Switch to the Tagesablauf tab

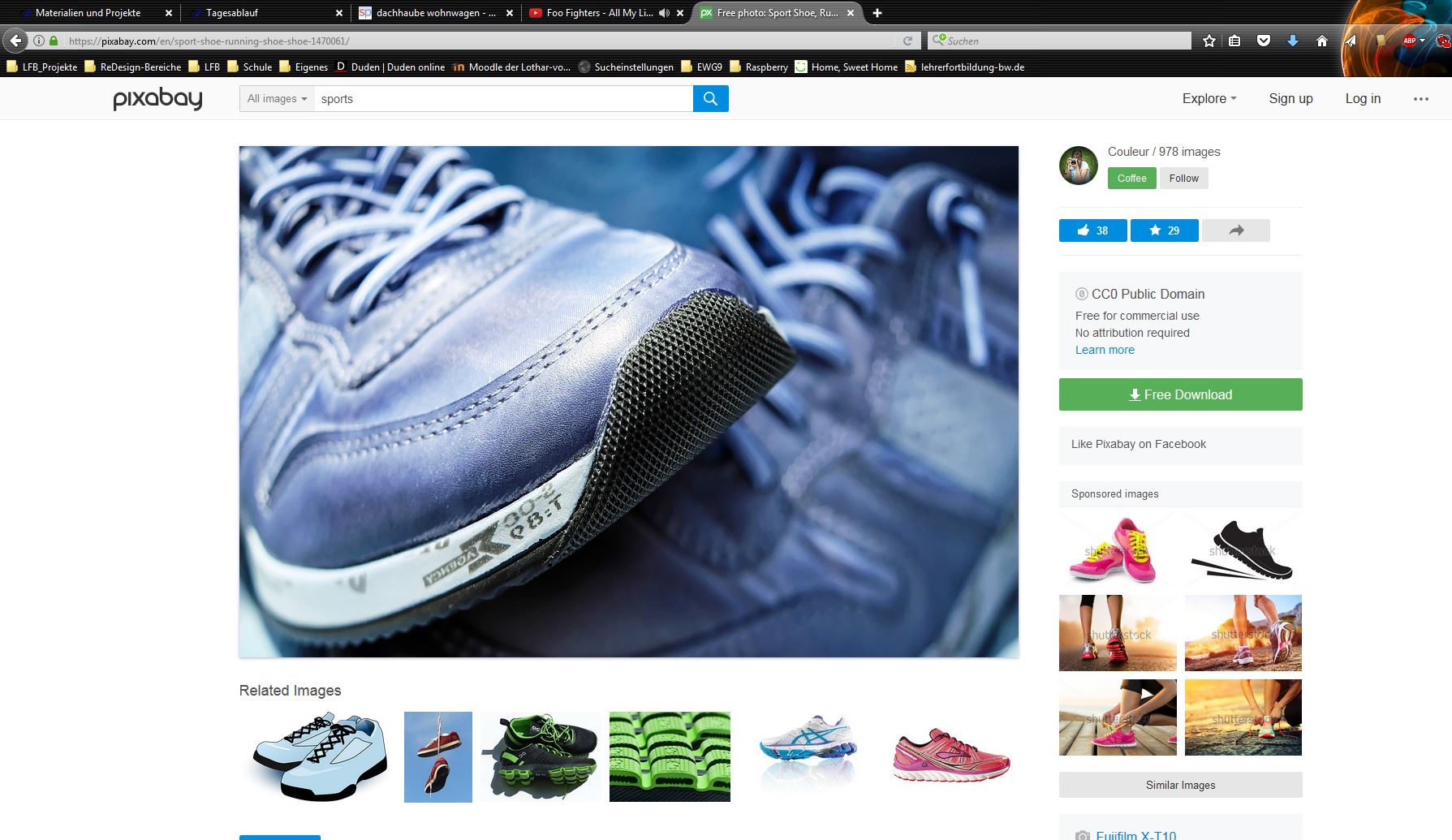tap(232, 13)
